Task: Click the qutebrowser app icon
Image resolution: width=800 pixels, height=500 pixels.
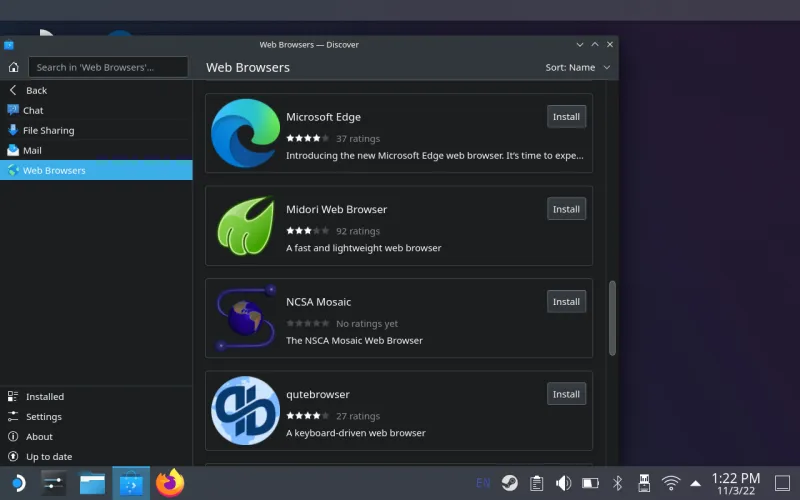Action: coord(245,411)
